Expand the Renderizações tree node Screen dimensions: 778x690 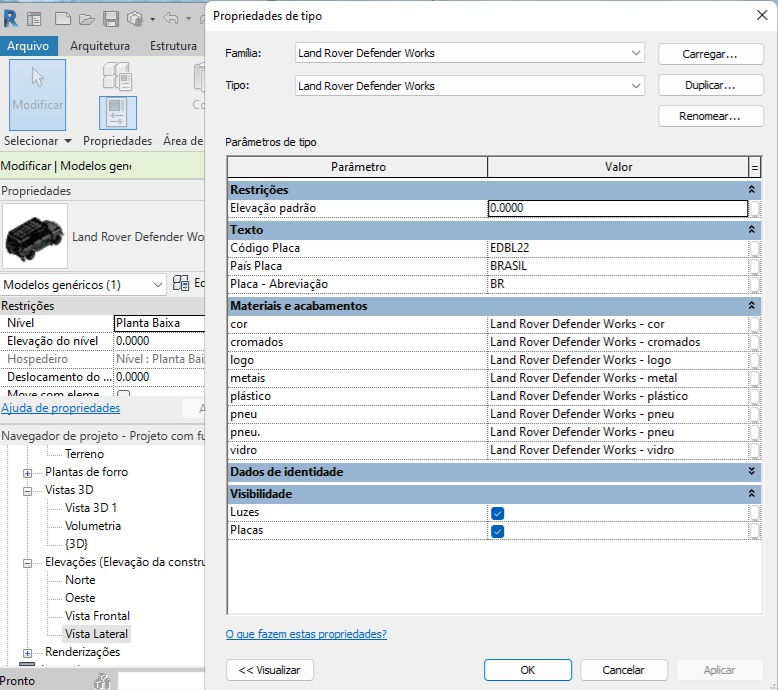[x=28, y=653]
